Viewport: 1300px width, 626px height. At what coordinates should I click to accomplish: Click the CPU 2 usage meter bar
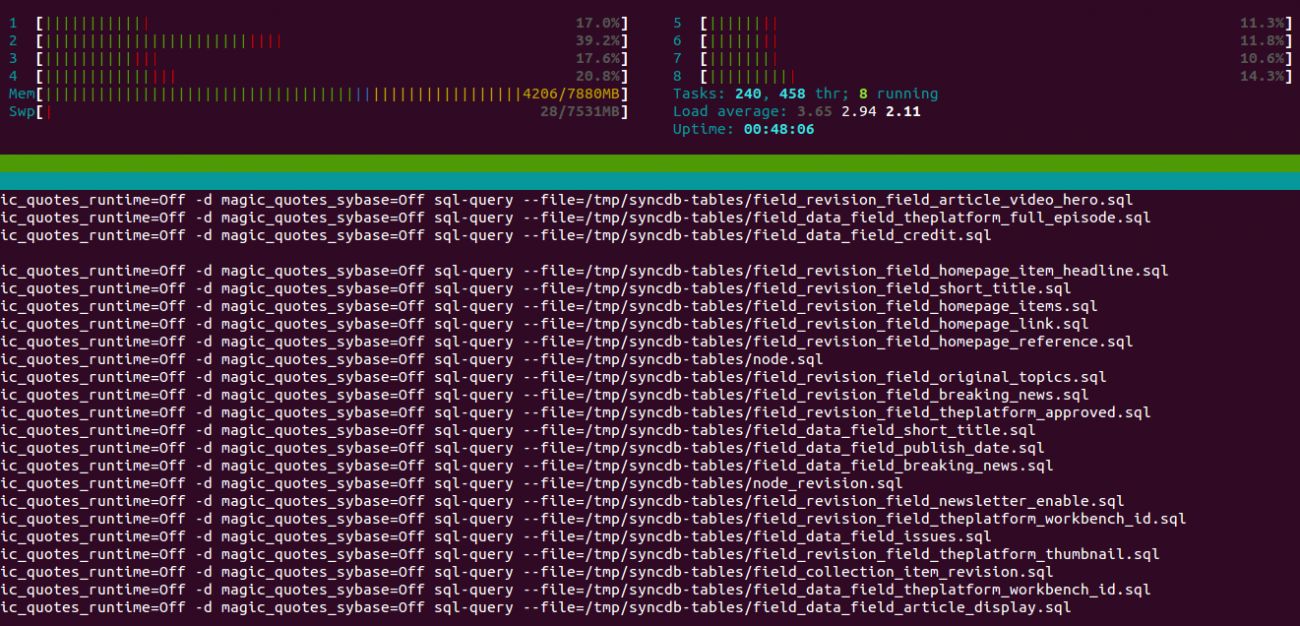coord(332,41)
